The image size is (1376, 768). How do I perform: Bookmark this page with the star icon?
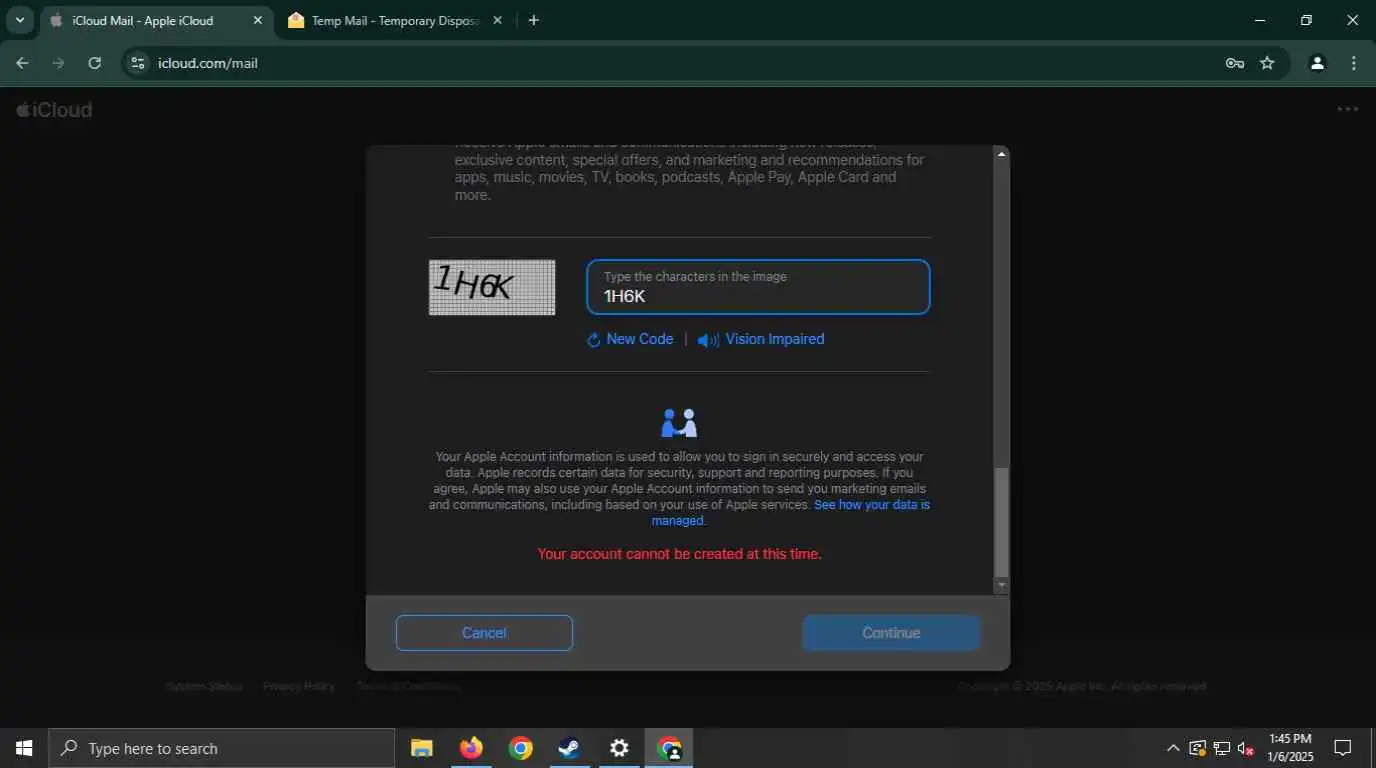click(1268, 63)
